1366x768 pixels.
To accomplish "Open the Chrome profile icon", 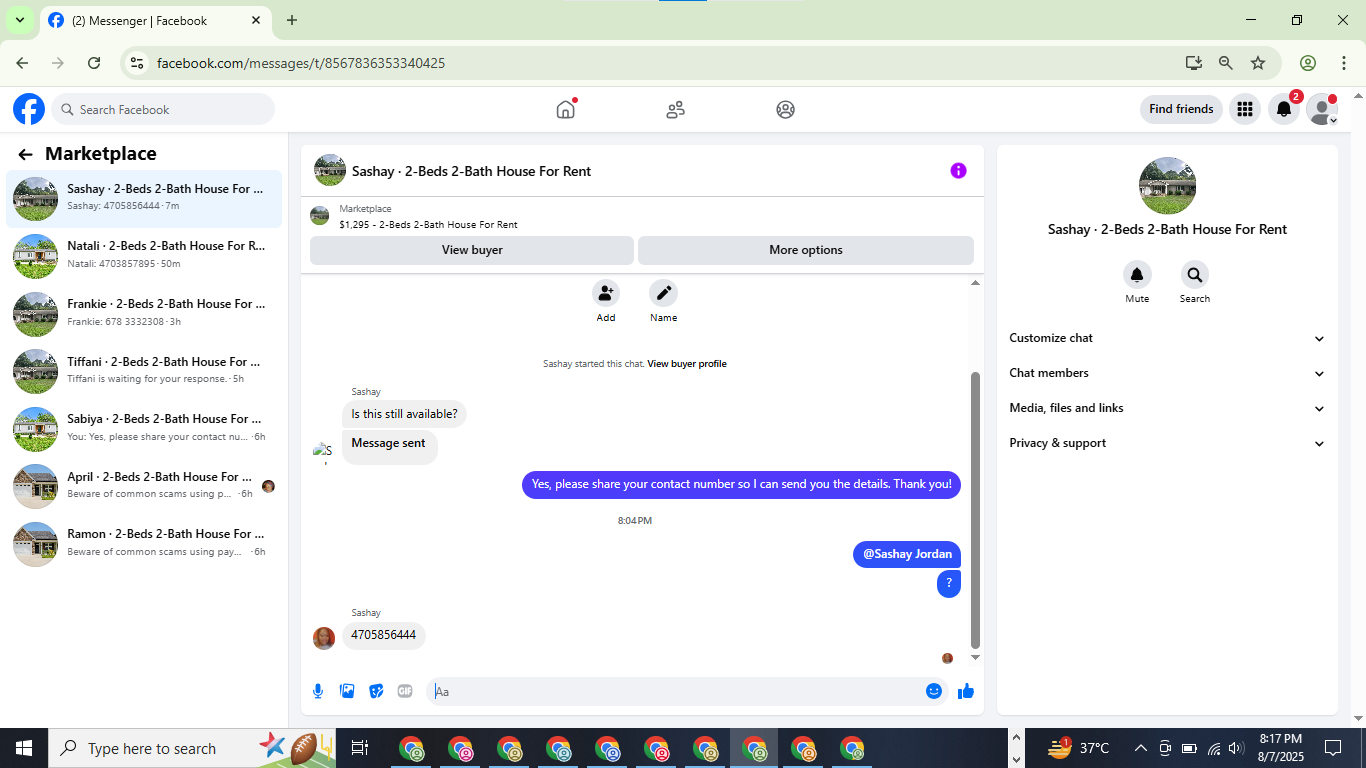I will [x=1308, y=63].
